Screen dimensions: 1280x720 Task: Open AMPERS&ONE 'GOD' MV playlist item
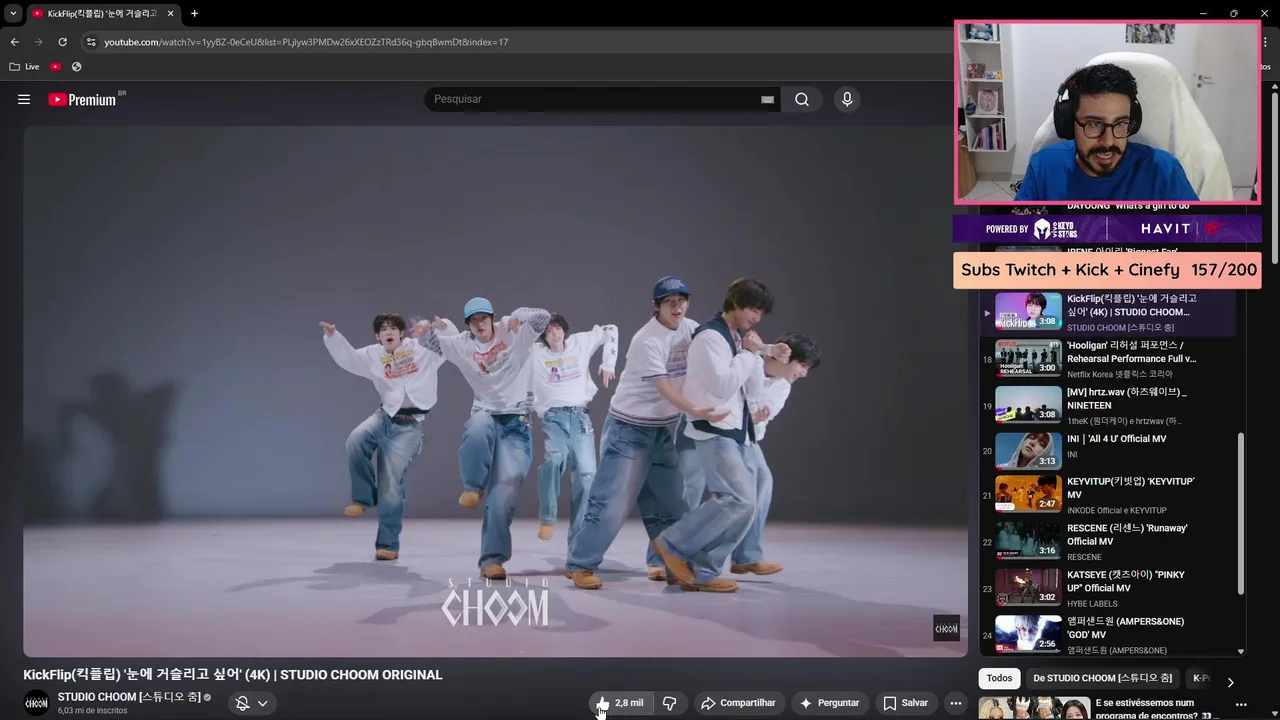[x=1110, y=635]
